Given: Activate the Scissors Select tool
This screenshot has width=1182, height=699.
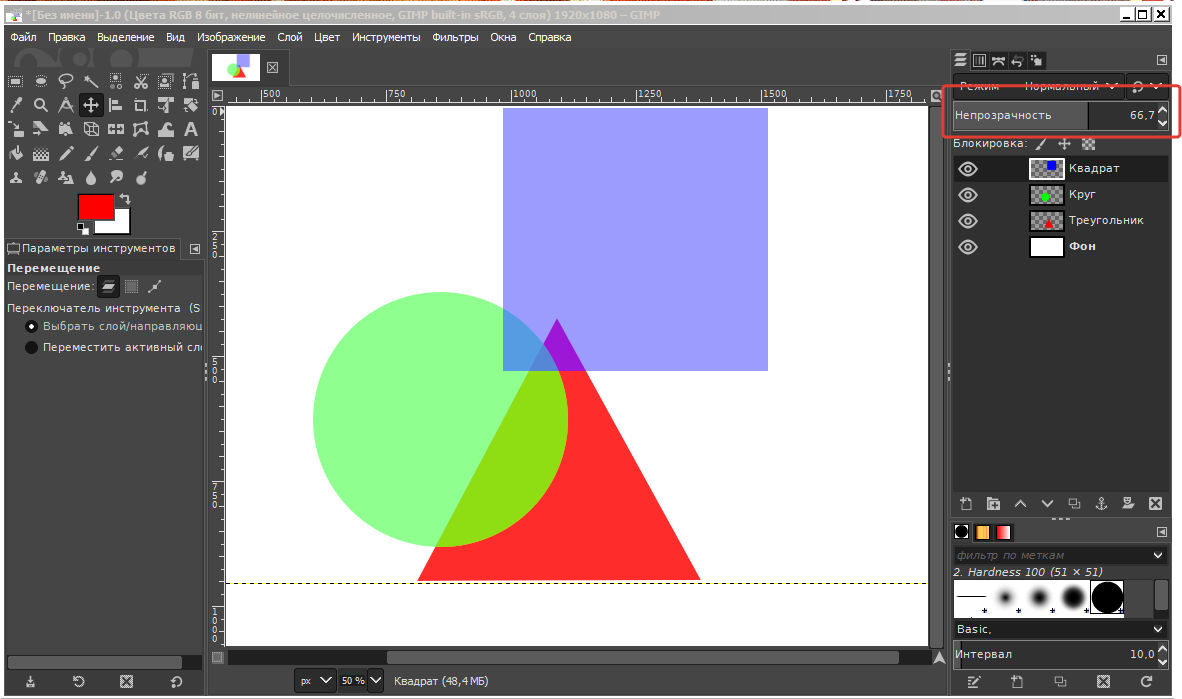Looking at the screenshot, I should point(141,81).
